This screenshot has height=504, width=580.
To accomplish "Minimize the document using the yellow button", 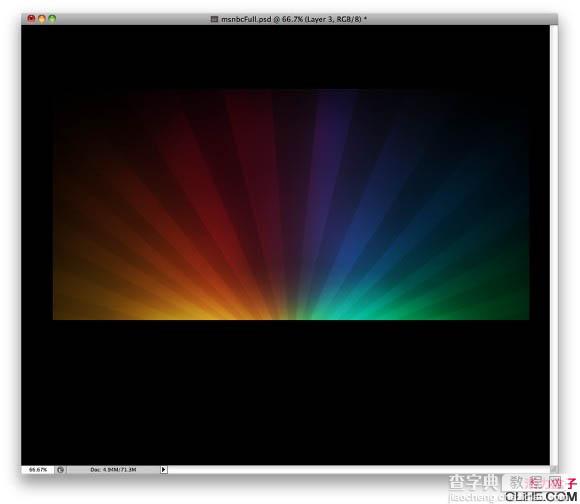I will tap(42, 18).
